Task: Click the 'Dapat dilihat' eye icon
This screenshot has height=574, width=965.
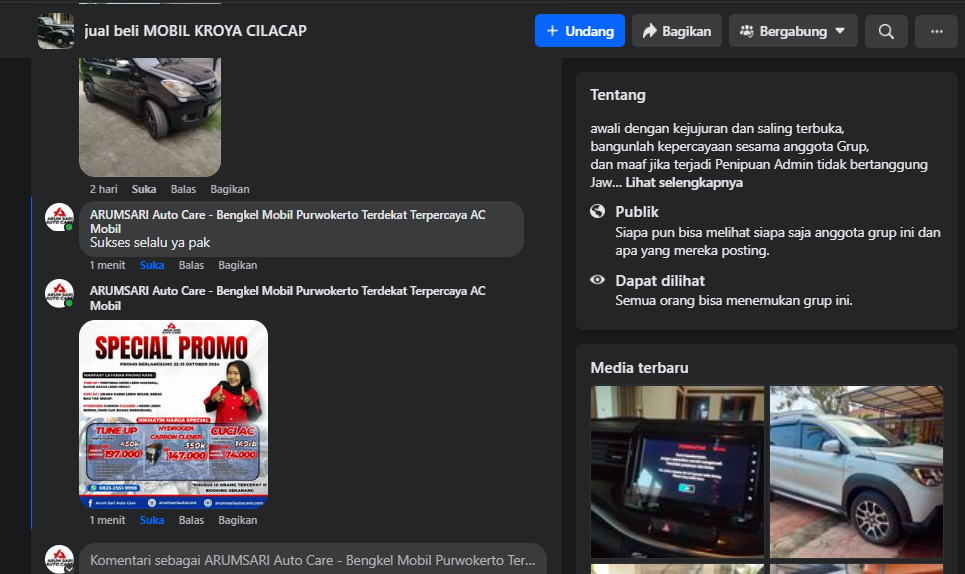Action: (x=598, y=280)
